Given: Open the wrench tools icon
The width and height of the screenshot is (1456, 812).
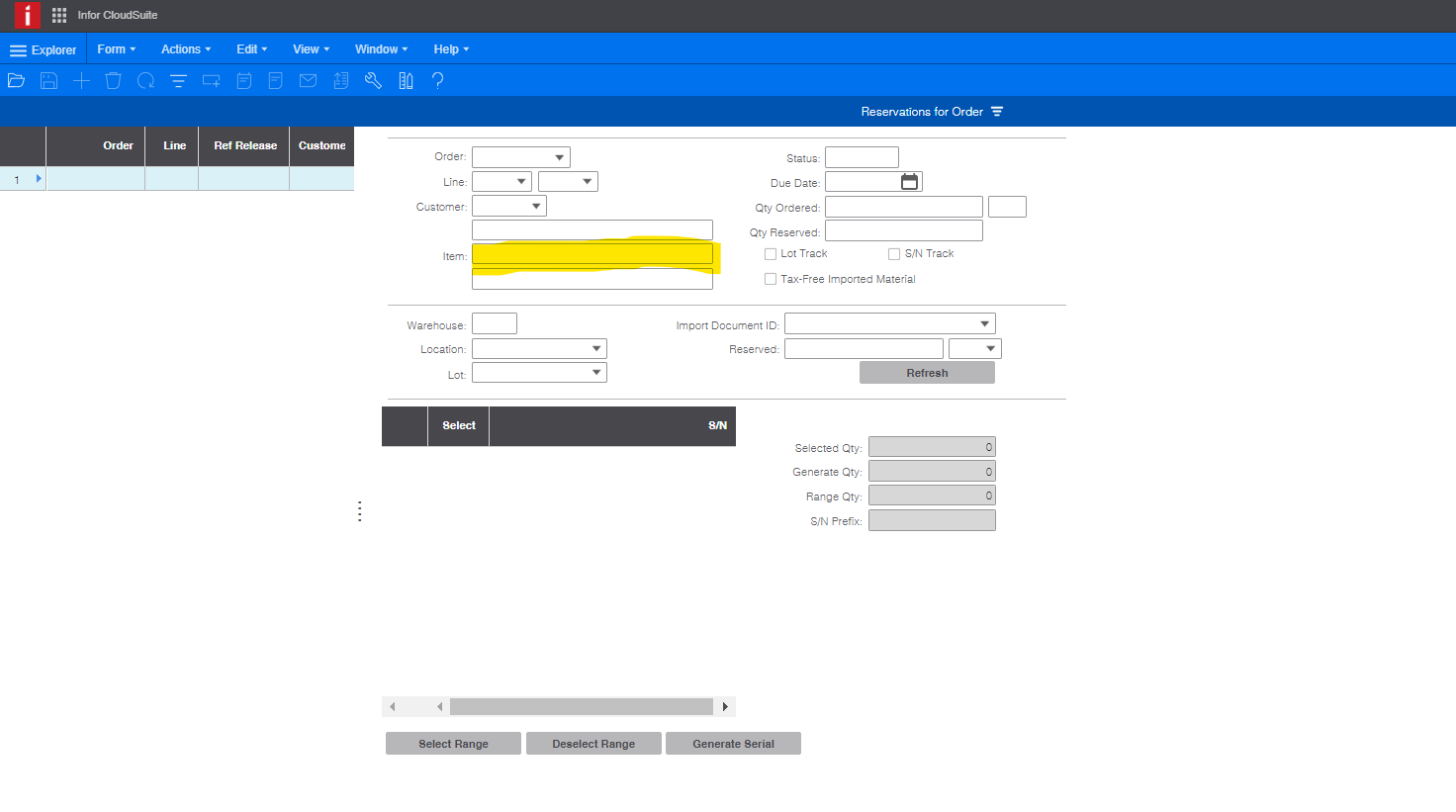Looking at the screenshot, I should tap(373, 81).
